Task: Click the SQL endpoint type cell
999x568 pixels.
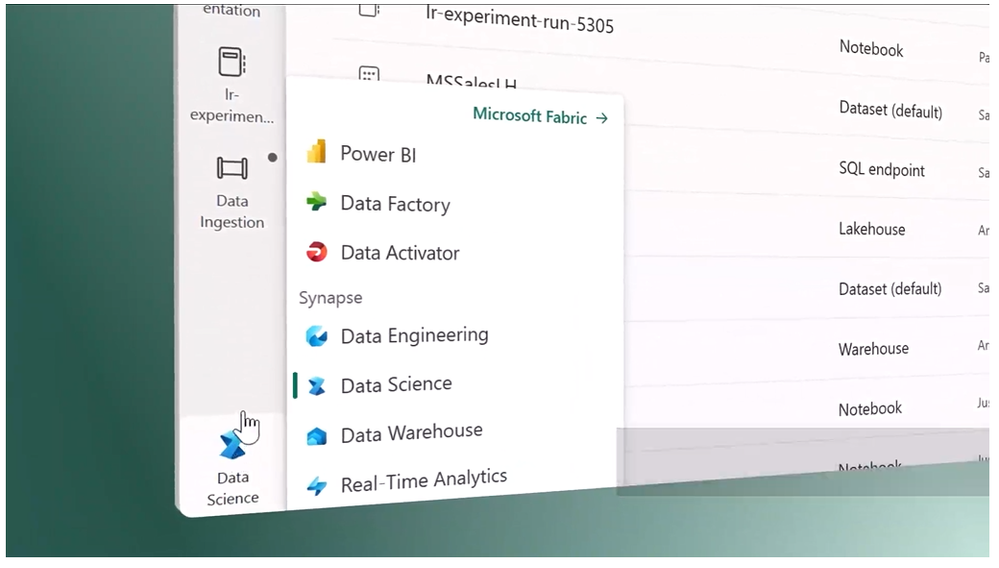Action: [x=881, y=169]
